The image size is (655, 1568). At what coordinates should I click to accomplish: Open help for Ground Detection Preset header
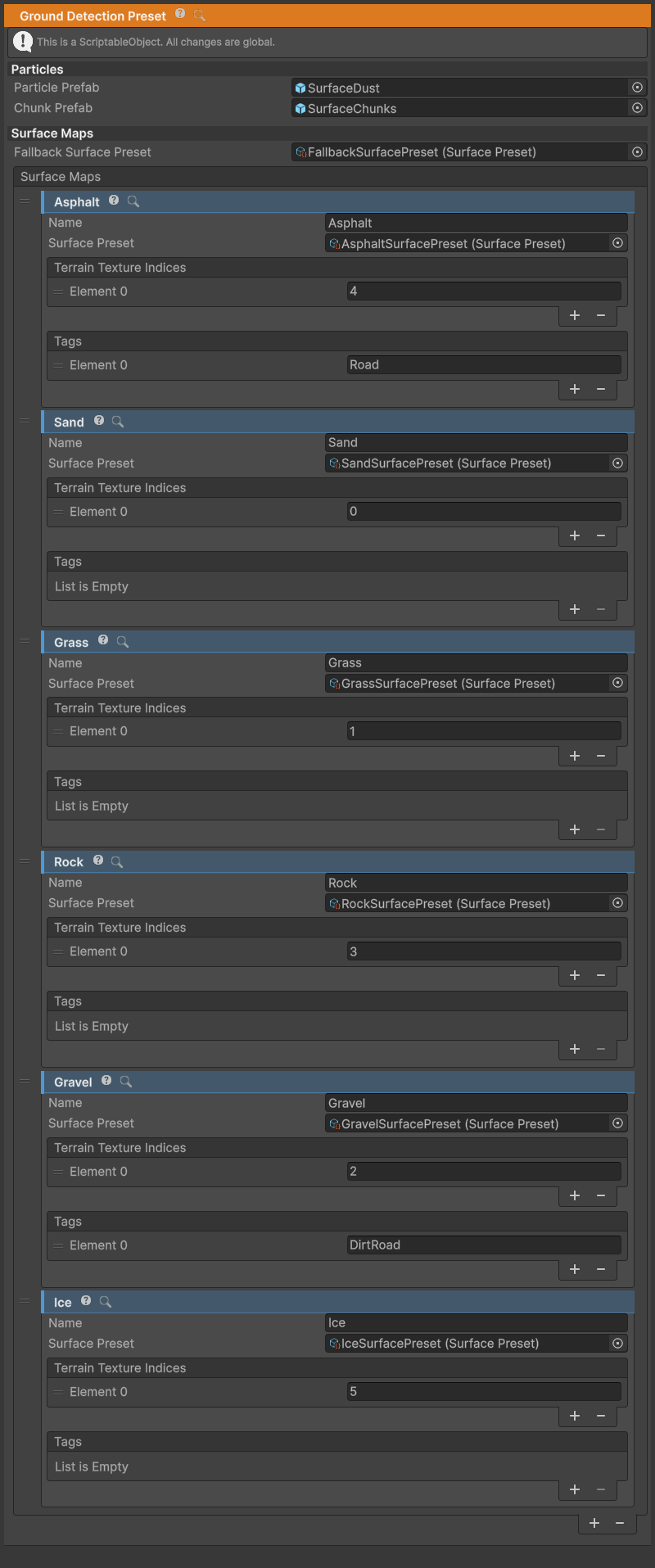(x=180, y=14)
